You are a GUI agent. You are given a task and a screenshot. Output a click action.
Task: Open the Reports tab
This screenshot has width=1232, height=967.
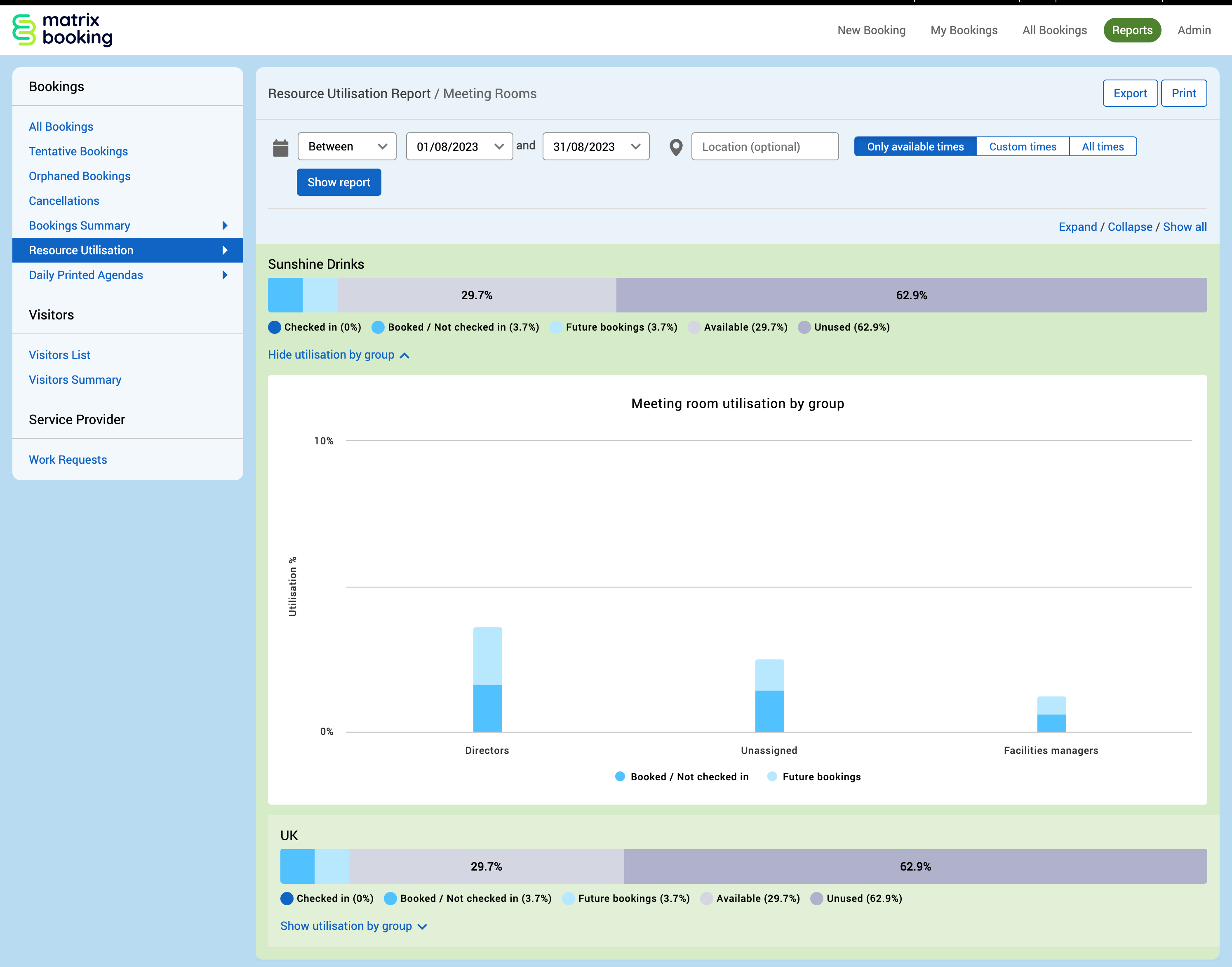(x=1131, y=30)
